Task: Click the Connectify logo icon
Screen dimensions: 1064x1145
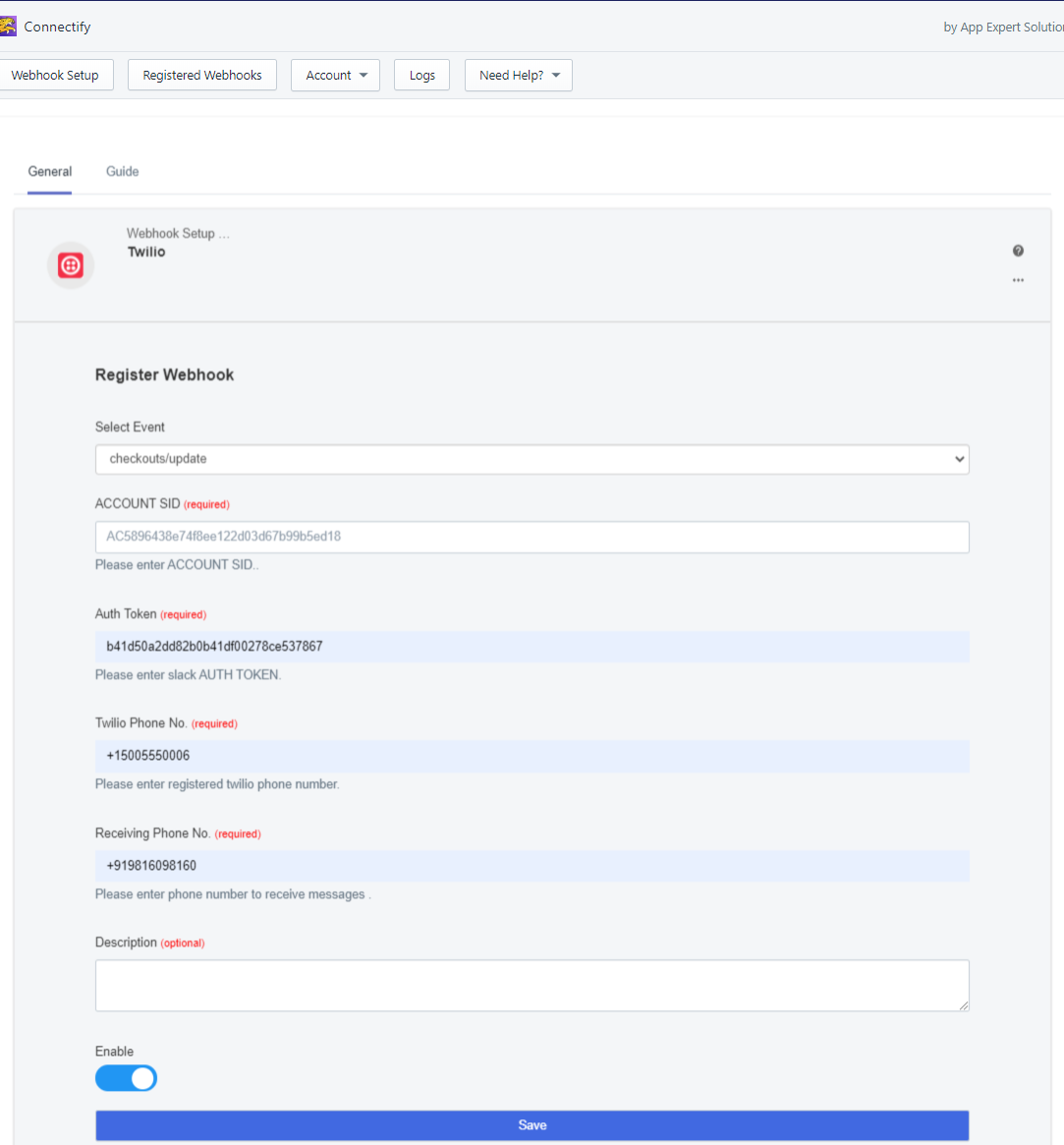Action: 7,27
